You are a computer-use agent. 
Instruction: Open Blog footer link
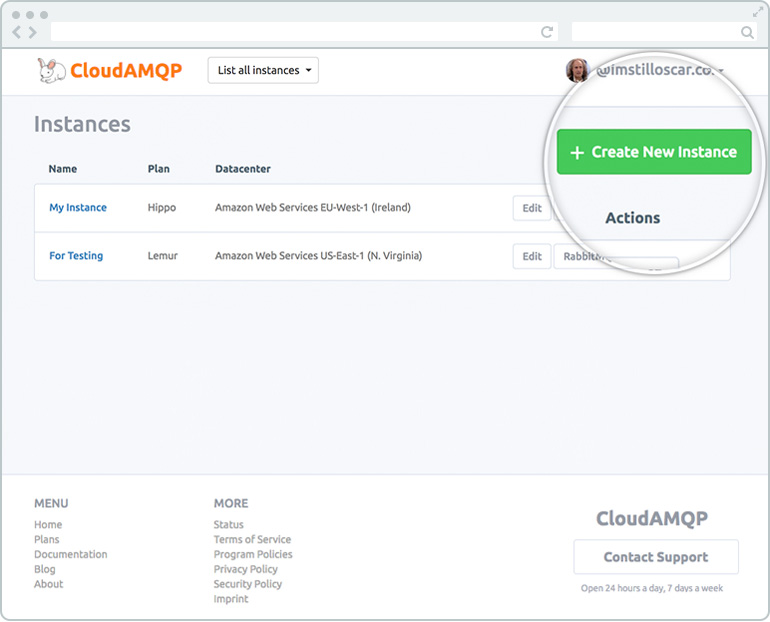[45, 569]
